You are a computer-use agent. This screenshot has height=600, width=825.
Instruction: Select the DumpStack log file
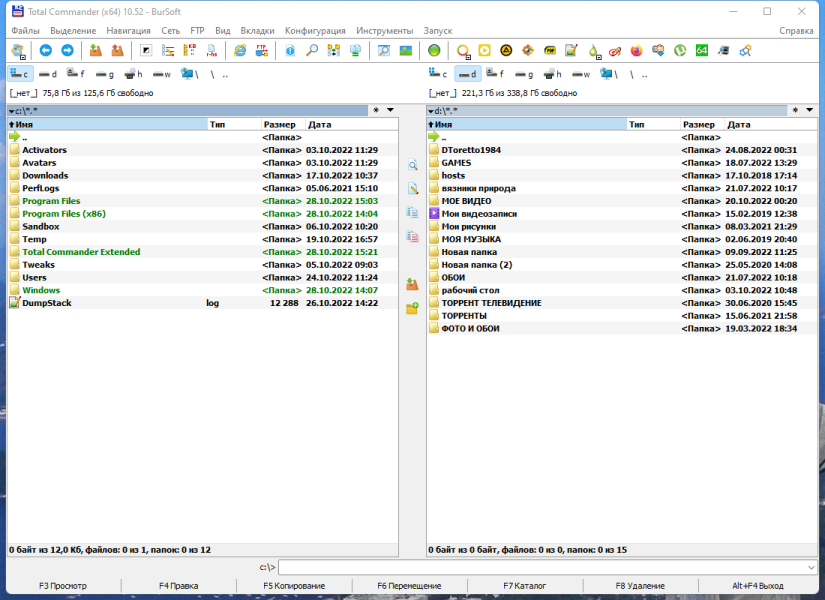pyautogui.click(x=203, y=303)
